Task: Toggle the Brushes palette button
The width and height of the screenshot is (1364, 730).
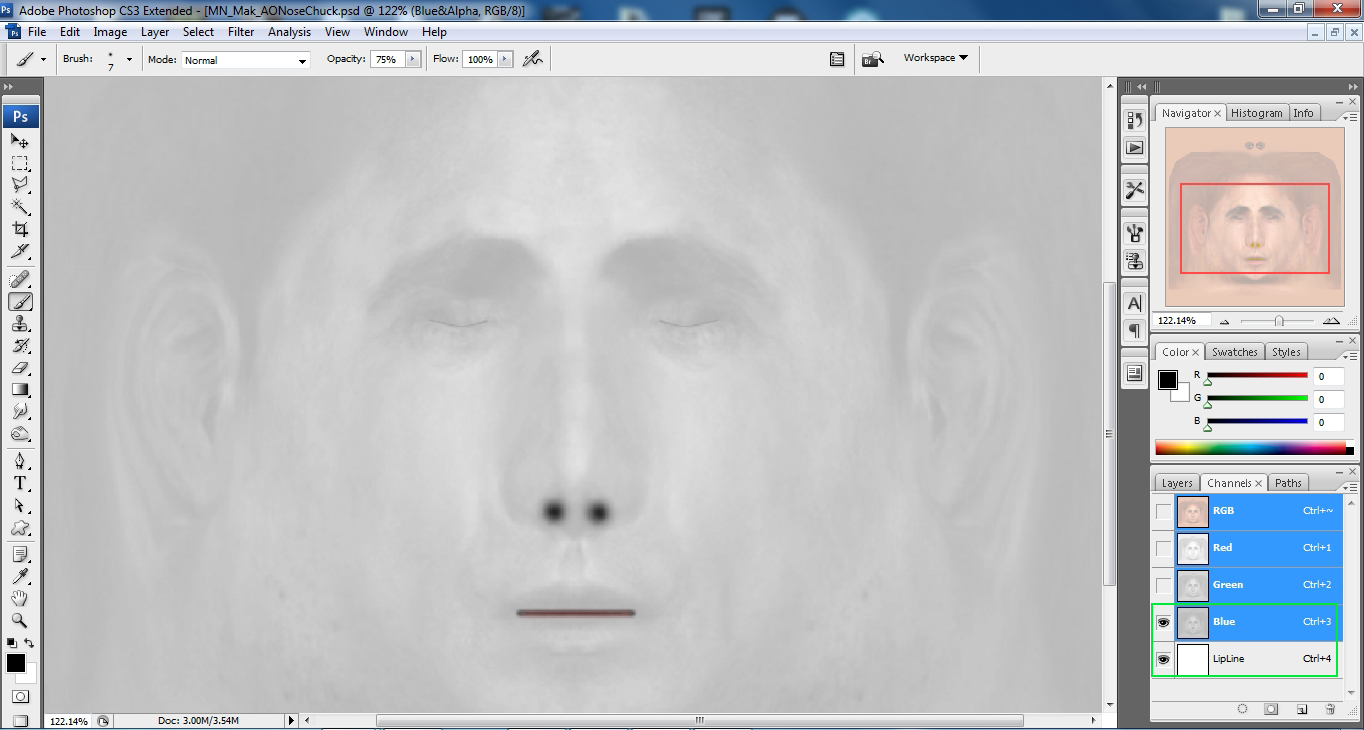Action: click(x=837, y=59)
